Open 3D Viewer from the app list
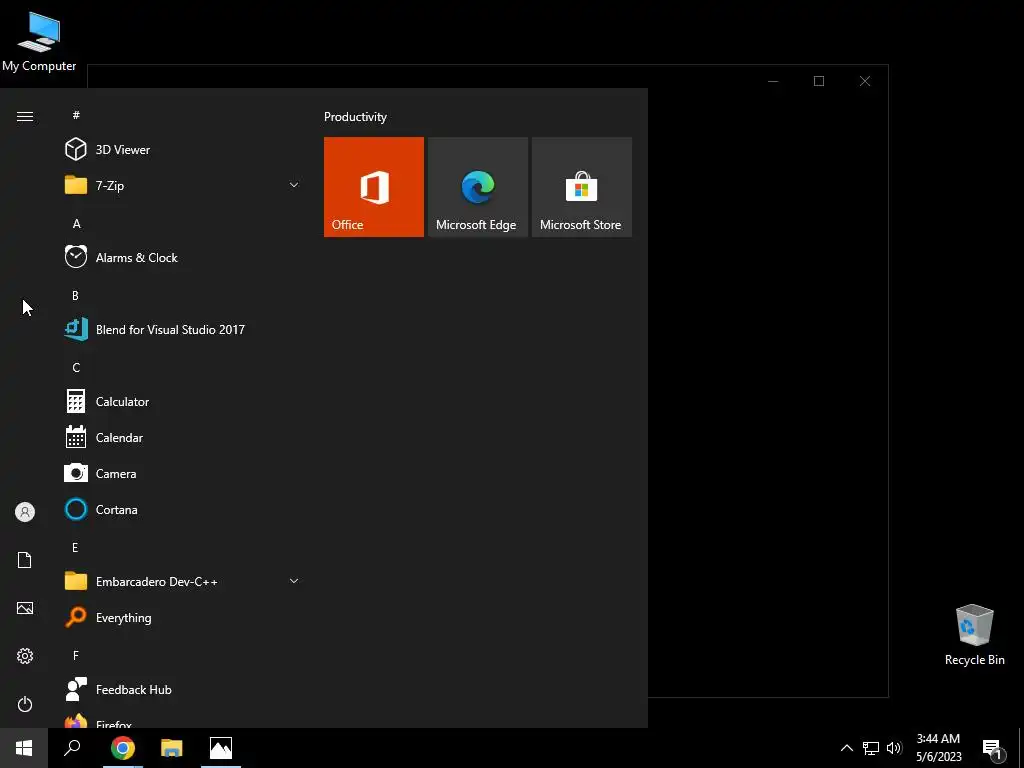 click(x=183, y=150)
